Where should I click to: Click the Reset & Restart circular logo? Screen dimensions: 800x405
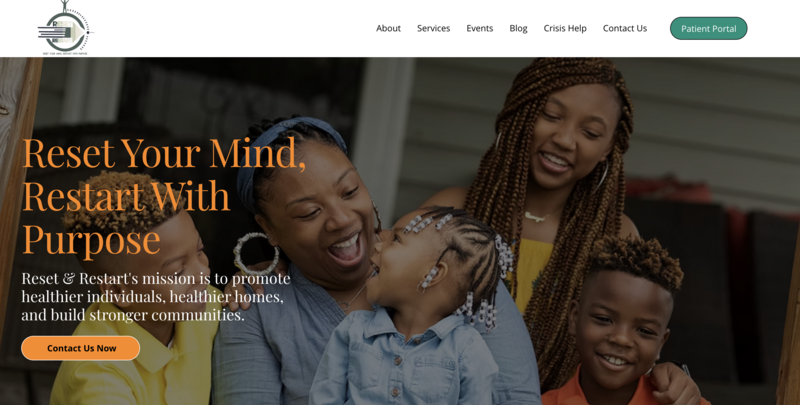pyautogui.click(x=65, y=28)
